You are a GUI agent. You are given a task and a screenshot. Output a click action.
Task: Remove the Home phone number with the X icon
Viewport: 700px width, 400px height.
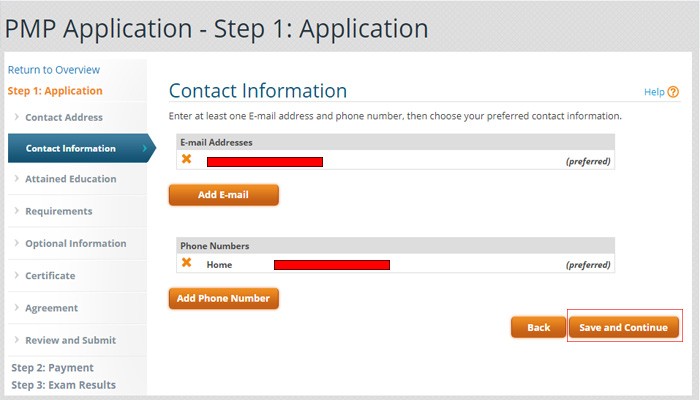pos(186,263)
